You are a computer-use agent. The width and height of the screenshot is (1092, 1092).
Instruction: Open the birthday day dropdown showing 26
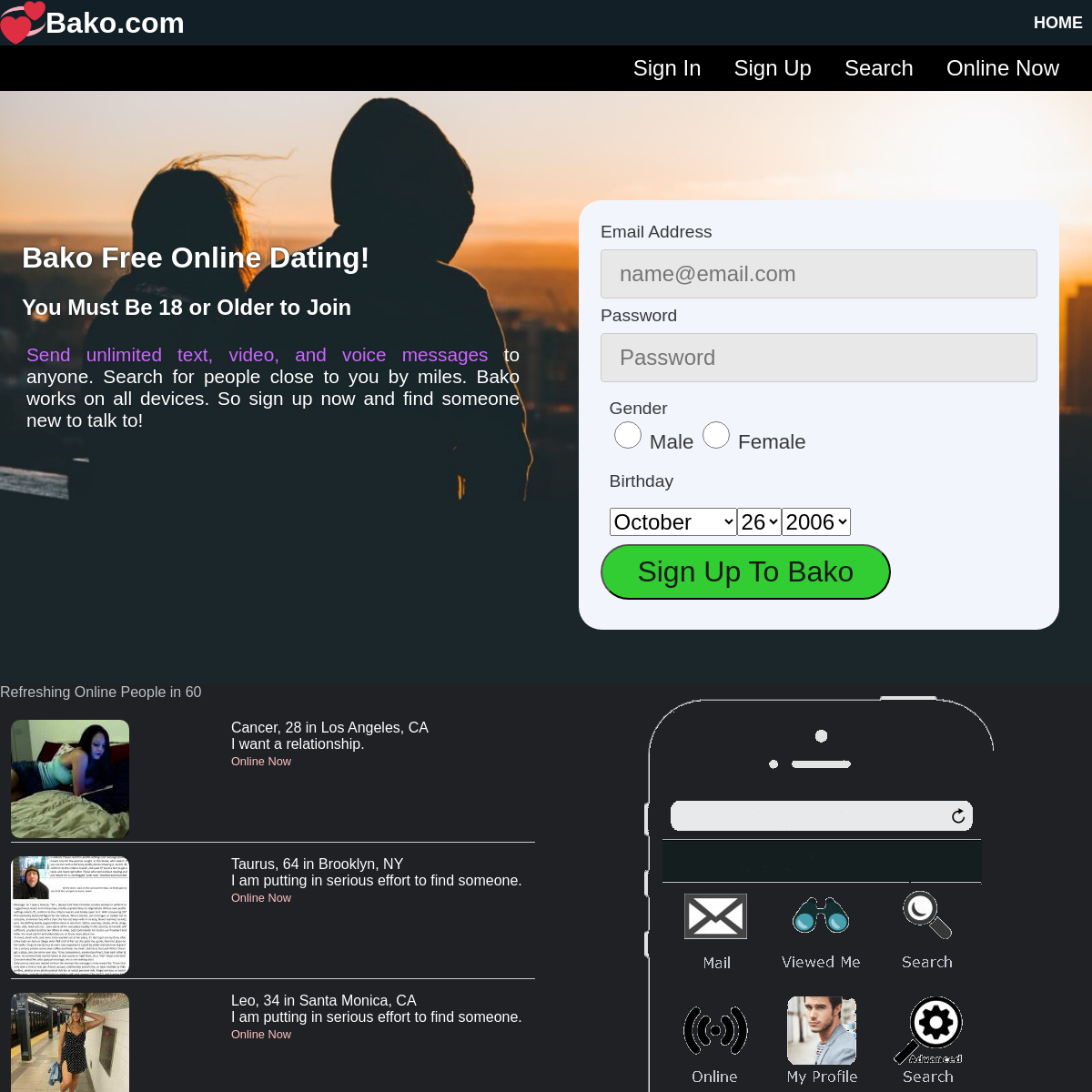(x=759, y=522)
